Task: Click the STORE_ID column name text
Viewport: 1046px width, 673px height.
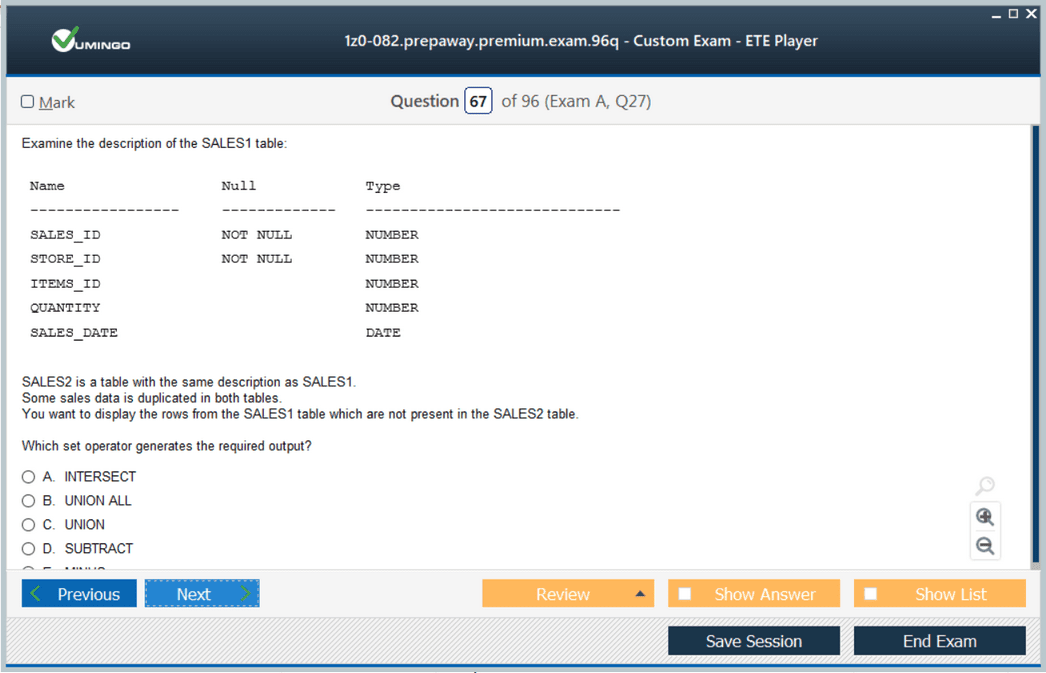Action: click(65, 259)
